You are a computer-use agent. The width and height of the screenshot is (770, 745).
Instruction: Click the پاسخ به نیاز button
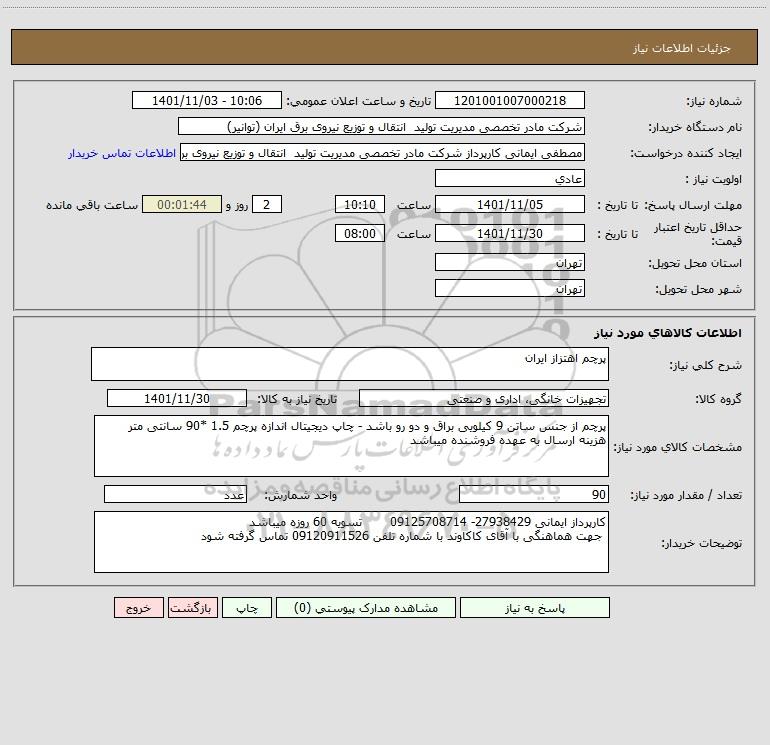pos(534,608)
